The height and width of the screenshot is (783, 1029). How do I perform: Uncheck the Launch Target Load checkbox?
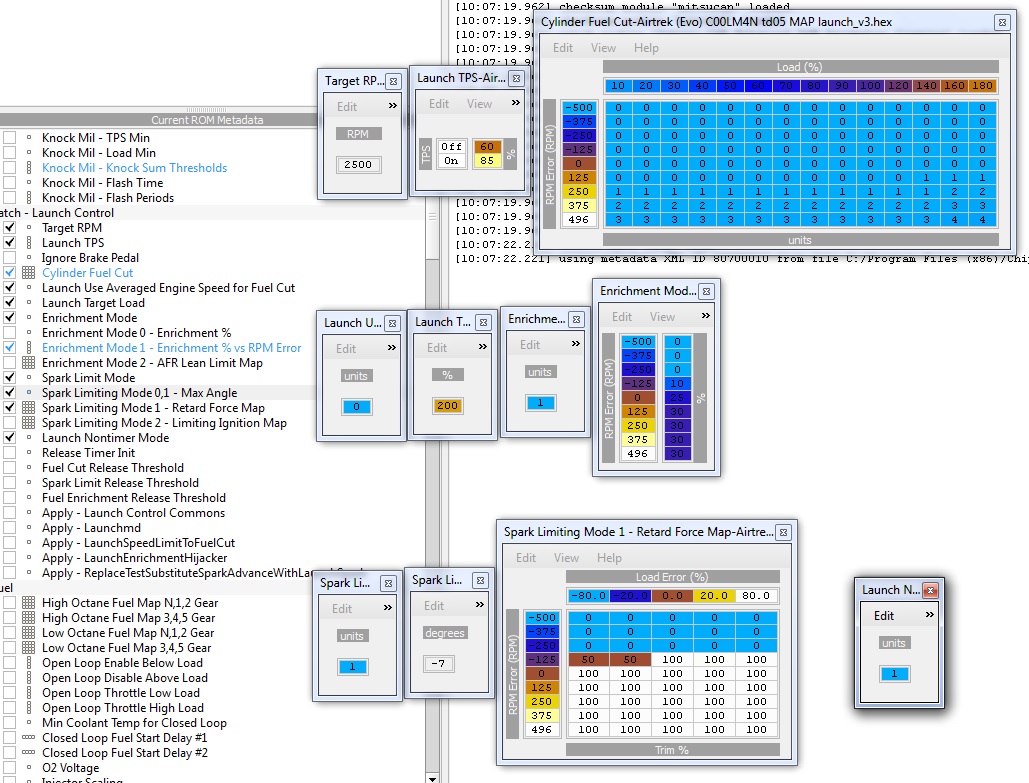click(9, 303)
